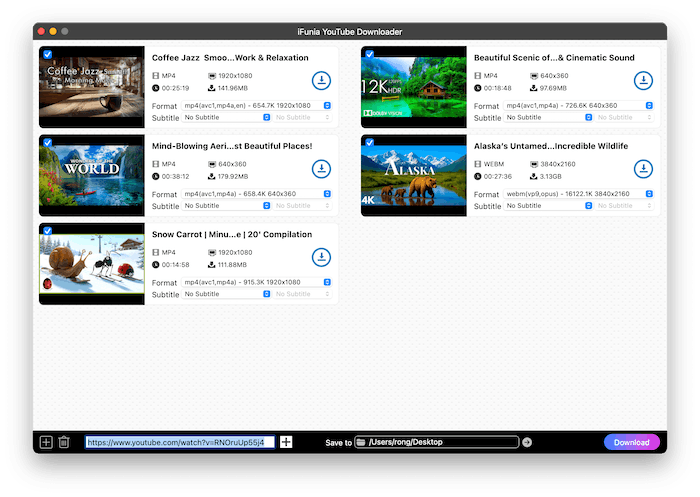Toggle checkbox on Alaska video thumbnail

click(x=369, y=143)
